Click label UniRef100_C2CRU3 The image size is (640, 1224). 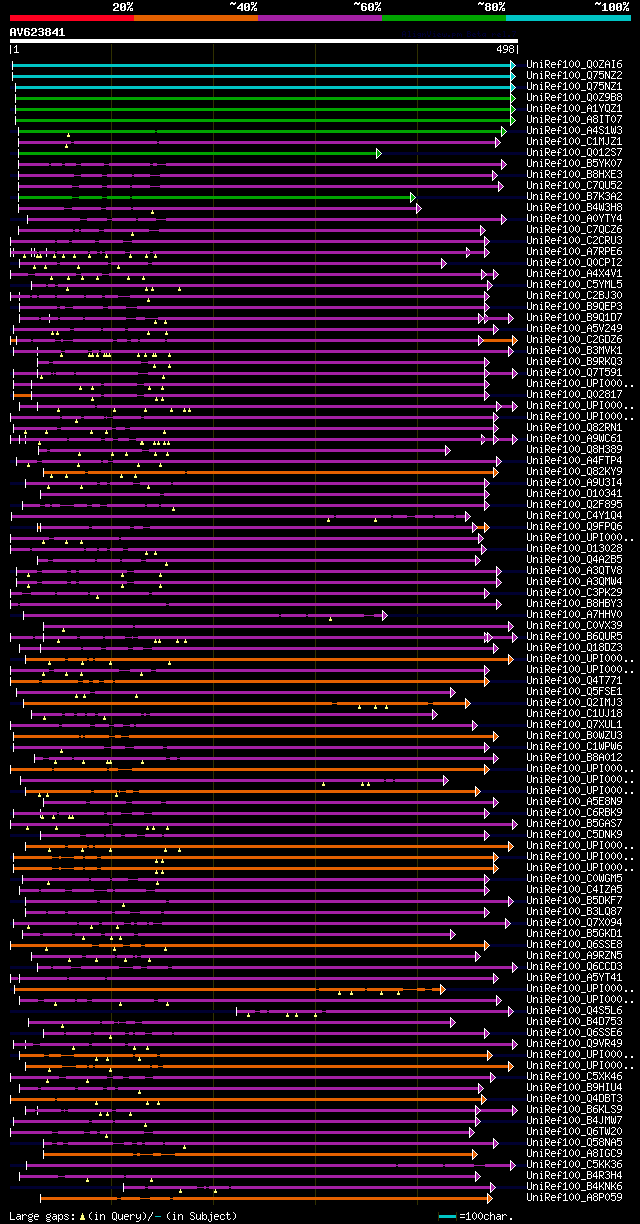point(574,240)
